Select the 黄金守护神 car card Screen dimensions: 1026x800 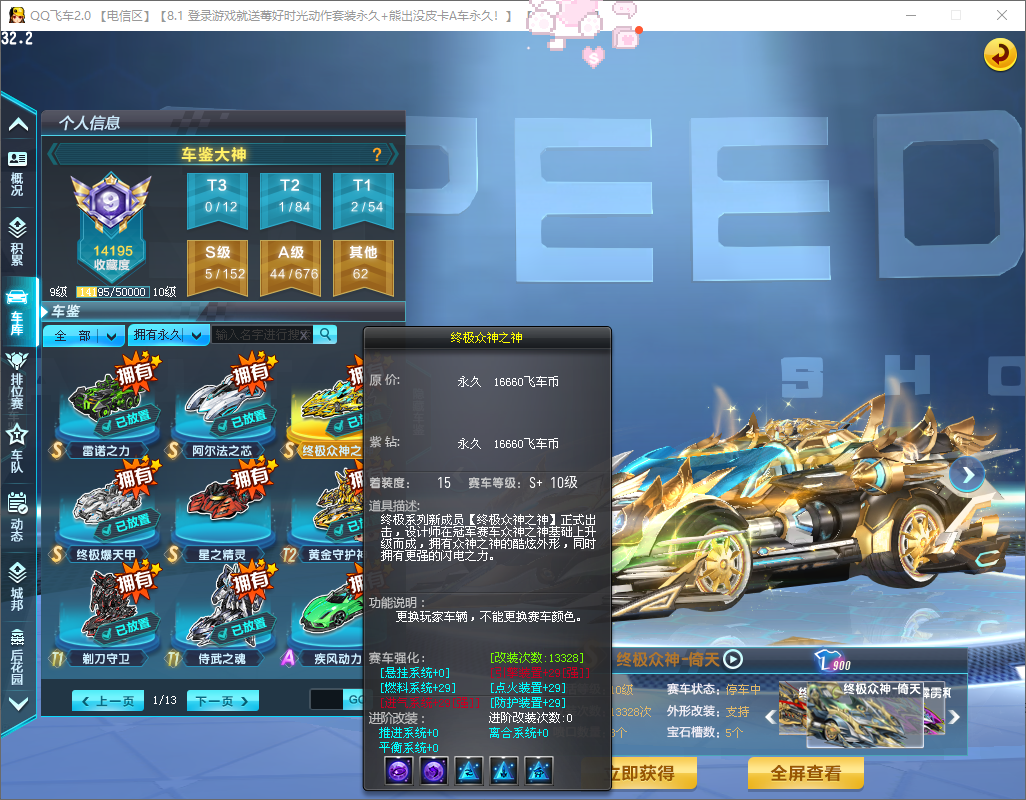point(324,510)
